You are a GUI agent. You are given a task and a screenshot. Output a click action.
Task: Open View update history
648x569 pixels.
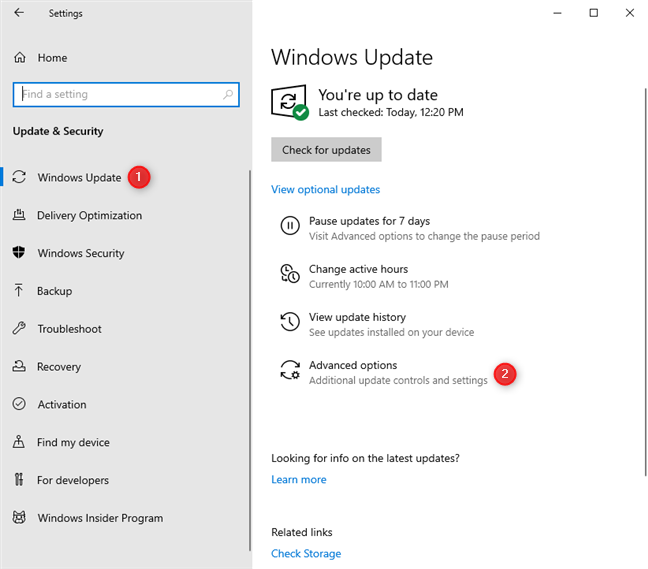tap(357, 317)
